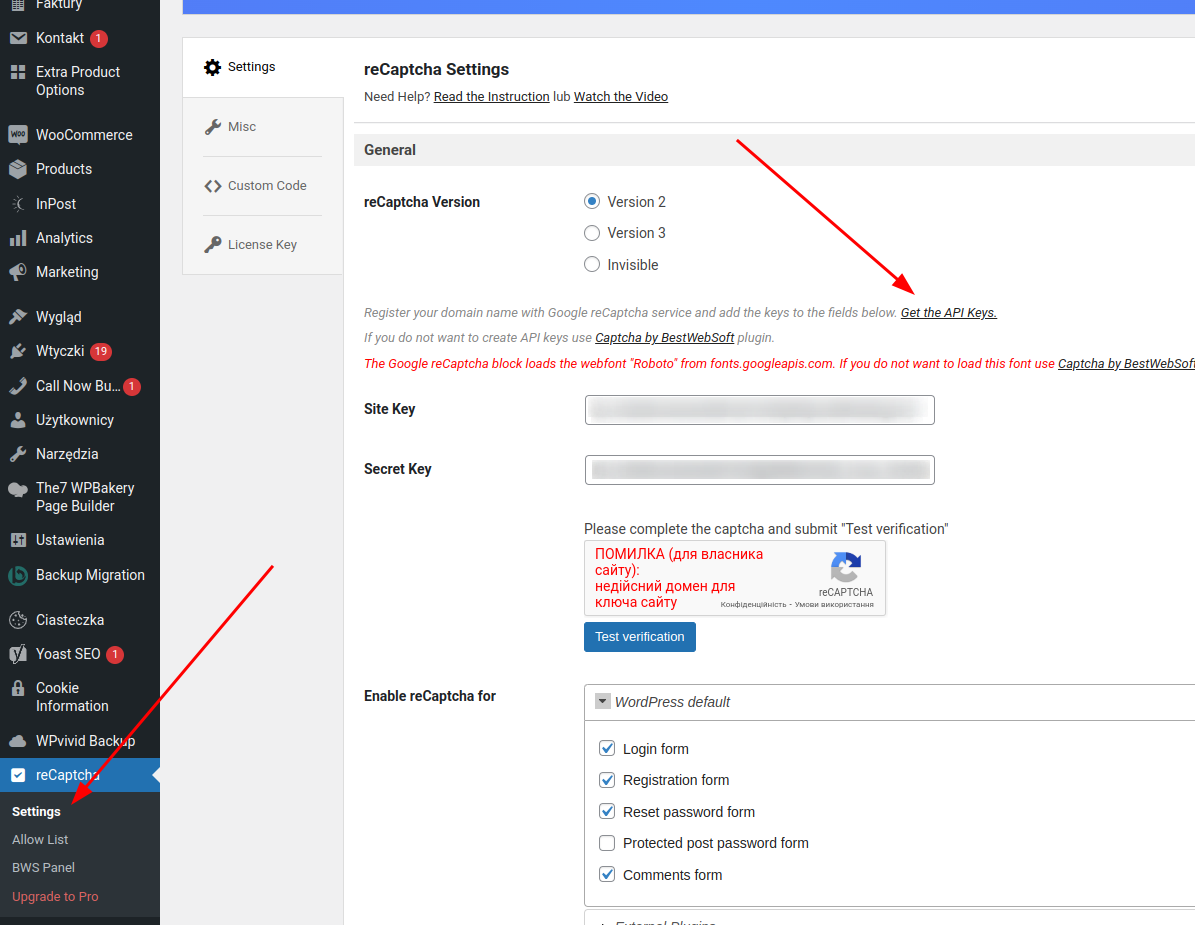Click the Products box icon
Screen dimensions: 1195x925
(x=18, y=169)
